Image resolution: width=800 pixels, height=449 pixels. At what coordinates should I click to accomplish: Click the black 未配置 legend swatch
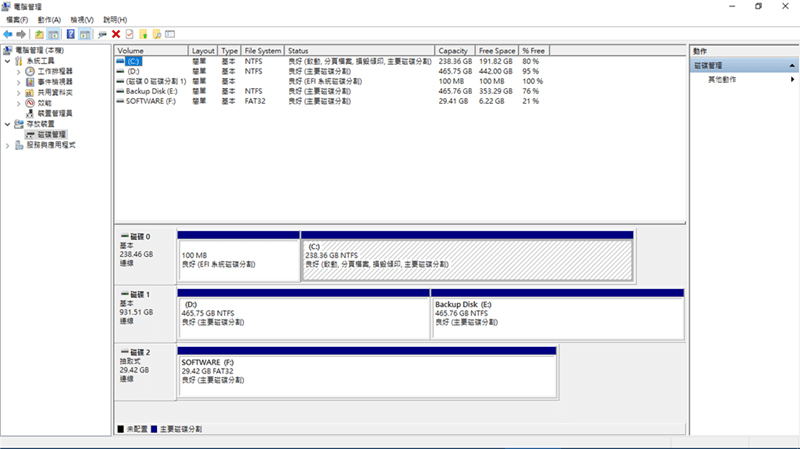coord(120,429)
